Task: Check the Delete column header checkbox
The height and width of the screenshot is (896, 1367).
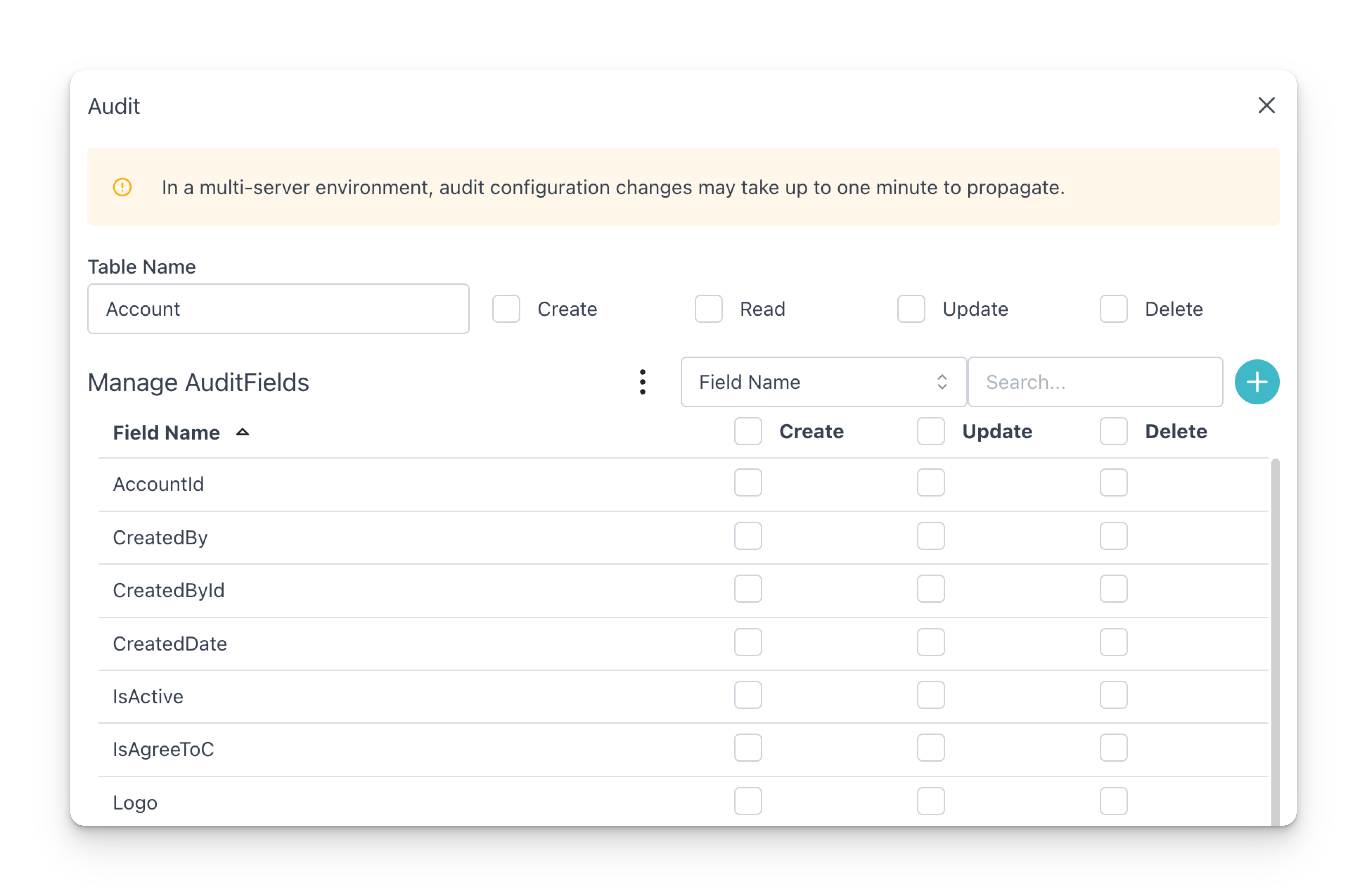Action: [x=1113, y=431]
